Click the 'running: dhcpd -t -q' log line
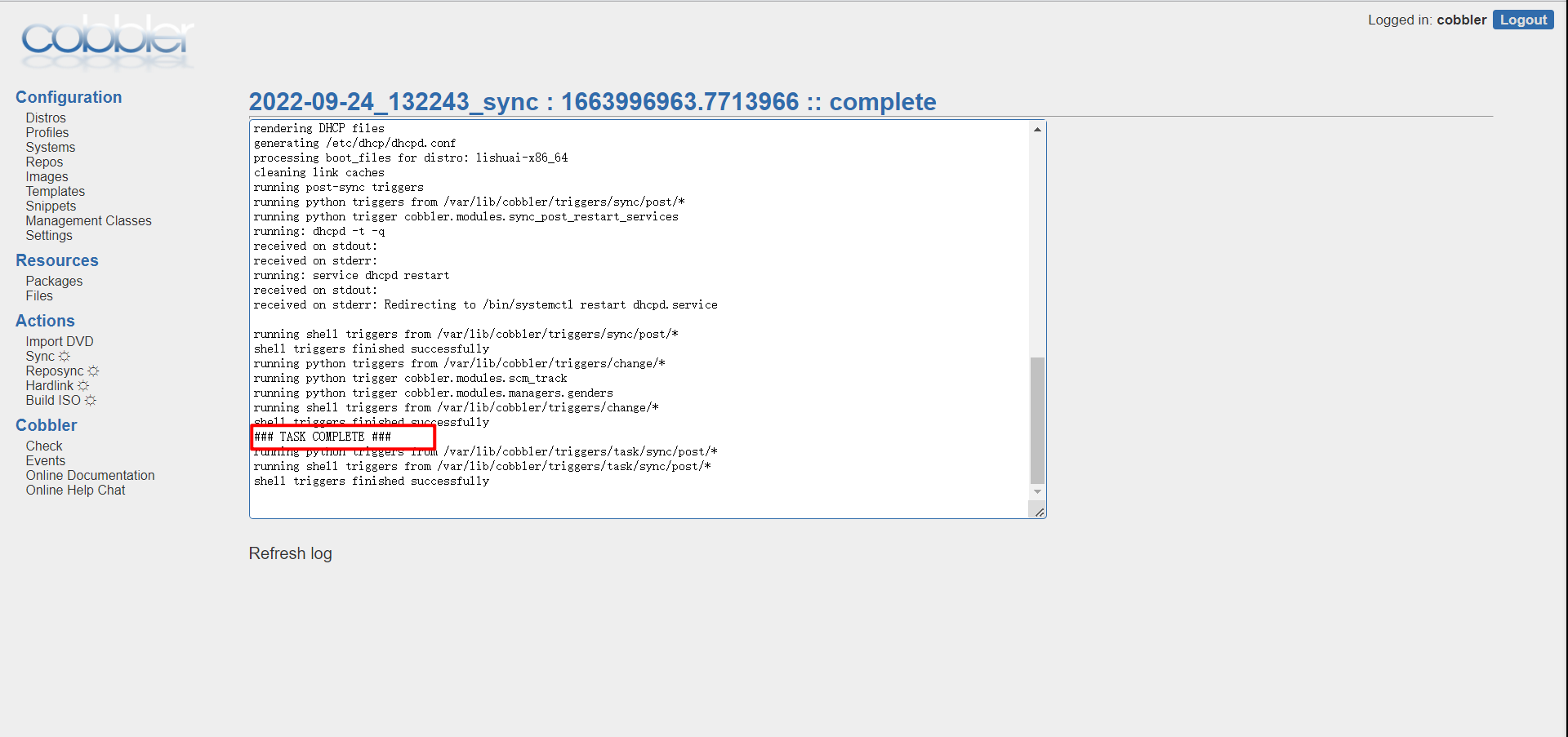The height and width of the screenshot is (737, 1568). [x=318, y=231]
